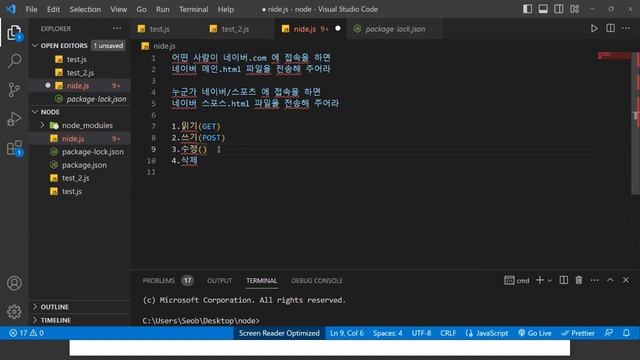Open the Terminal menu
The width and height of the screenshot is (640, 360).
(x=193, y=9)
